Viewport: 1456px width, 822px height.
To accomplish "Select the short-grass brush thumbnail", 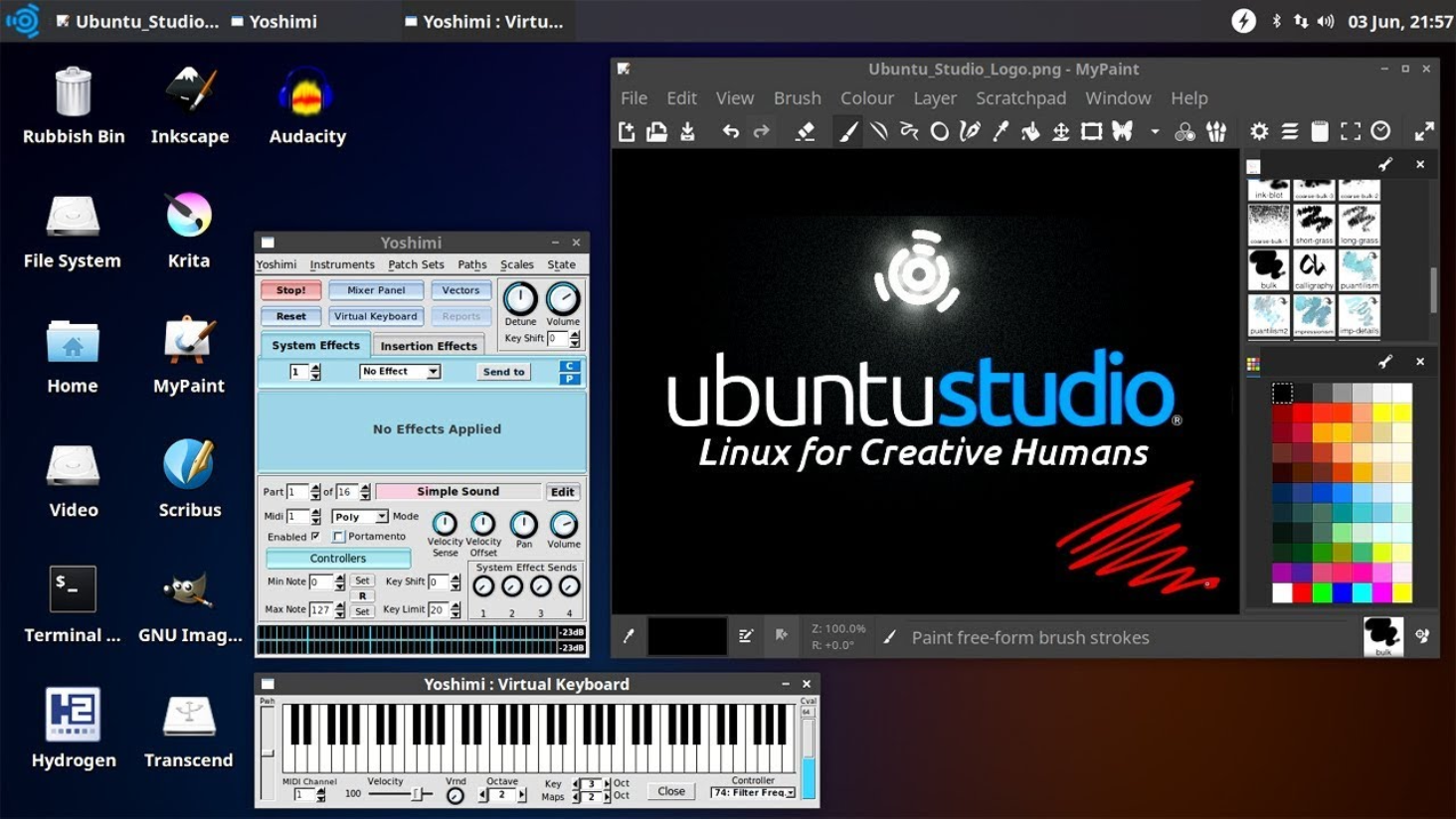I will coord(1314,225).
